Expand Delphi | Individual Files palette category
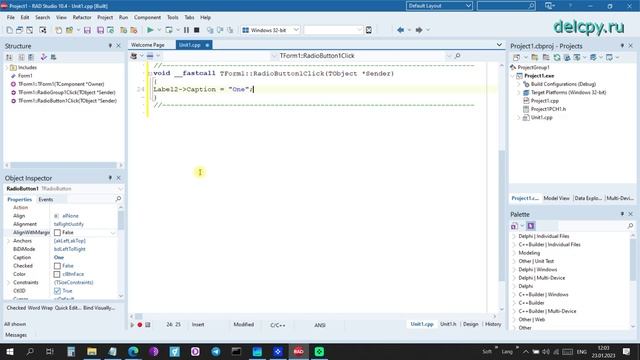The image size is (640, 360). click(x=514, y=236)
